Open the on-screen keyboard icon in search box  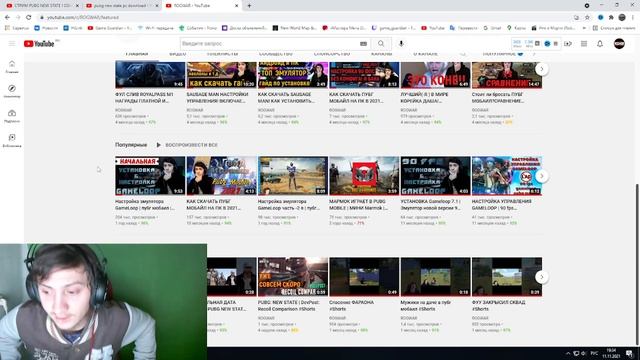[x=363, y=44]
